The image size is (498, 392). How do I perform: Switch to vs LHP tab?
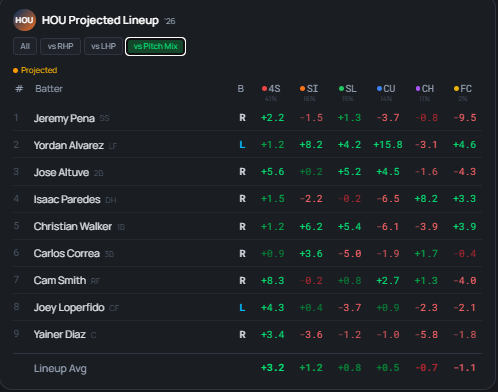(103, 46)
